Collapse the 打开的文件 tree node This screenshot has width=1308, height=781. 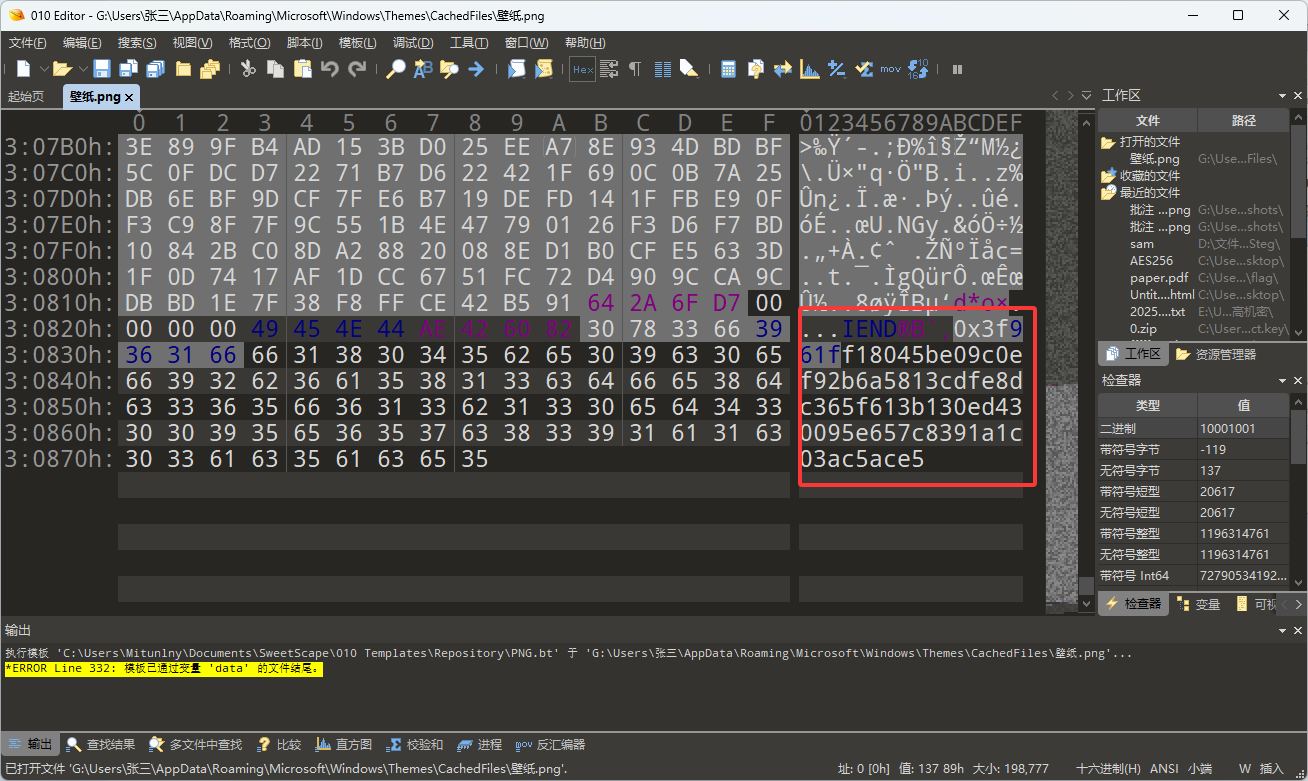click(x=1108, y=142)
